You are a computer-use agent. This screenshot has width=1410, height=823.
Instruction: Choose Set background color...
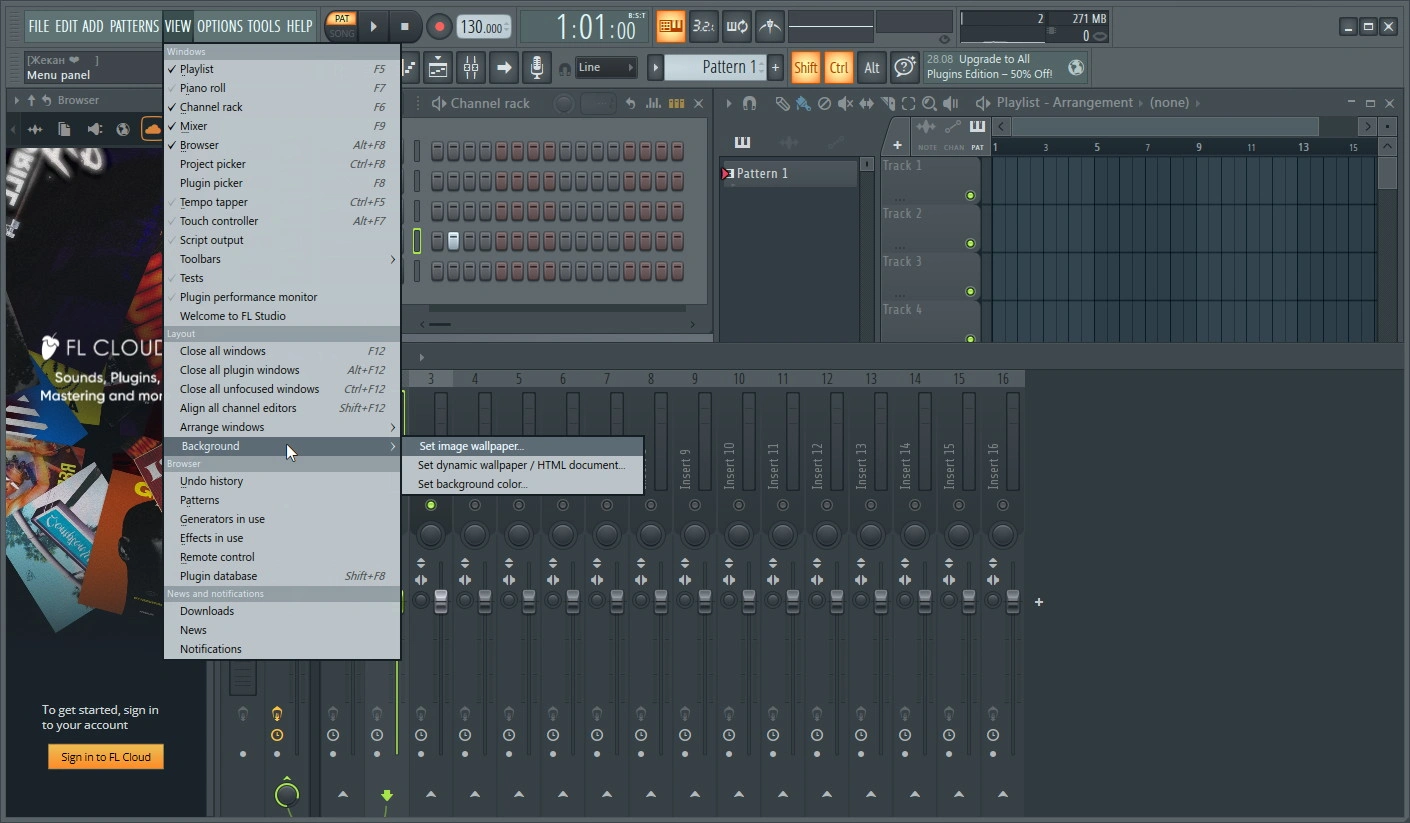pos(522,484)
